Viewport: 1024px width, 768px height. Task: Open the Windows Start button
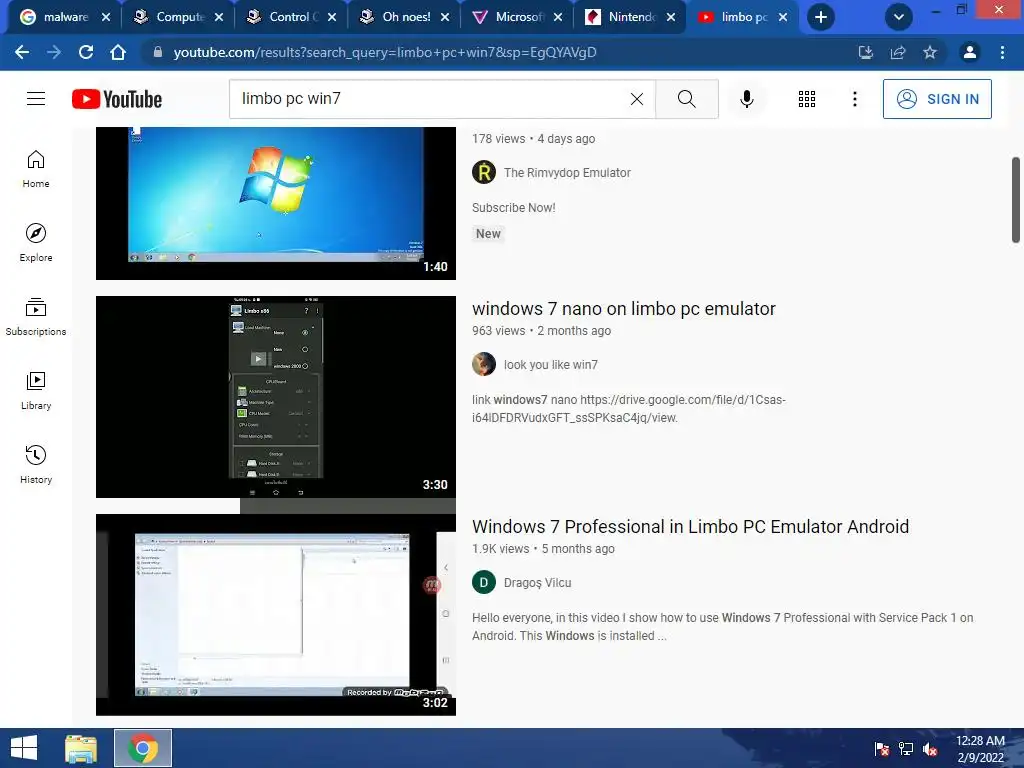pyautogui.click(x=24, y=748)
